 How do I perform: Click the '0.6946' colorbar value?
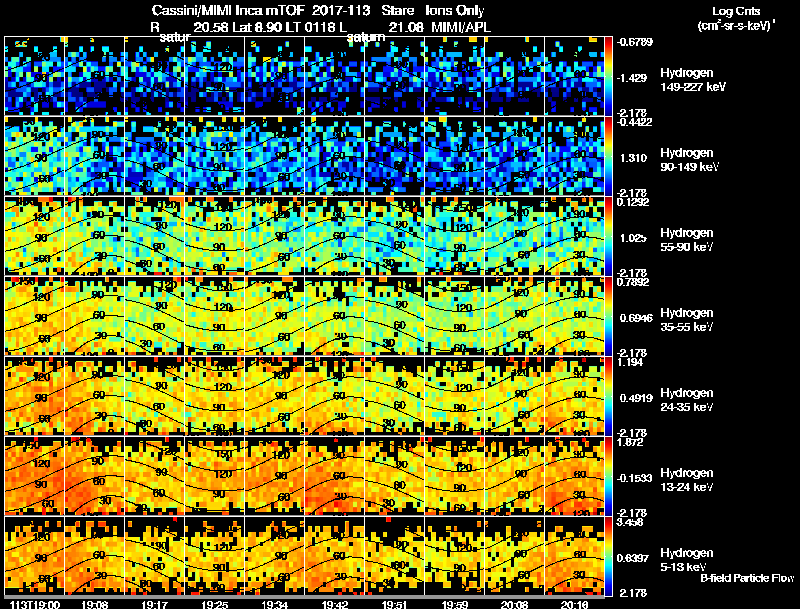pos(636,318)
